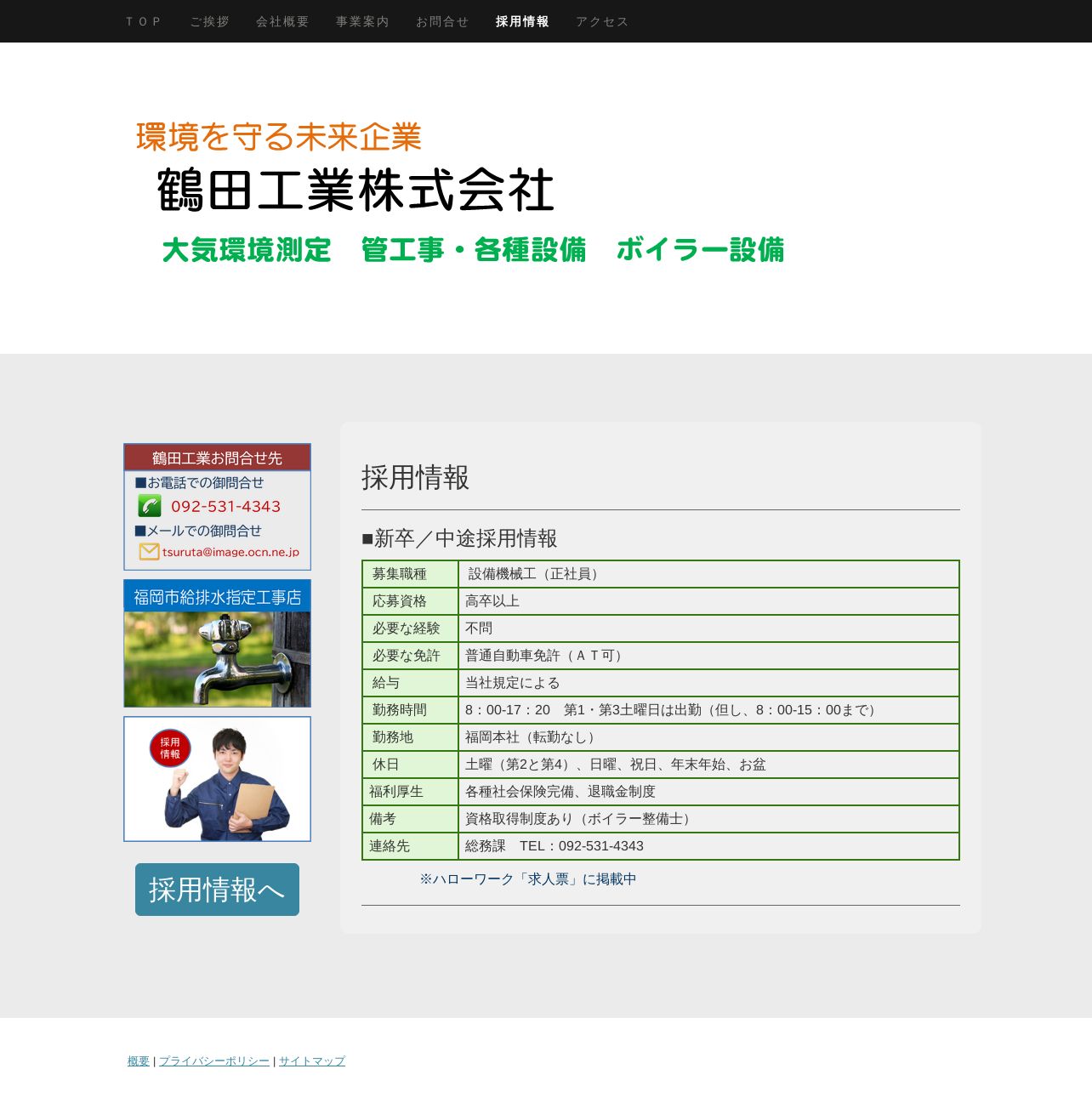Click the 設備機械工（正社員） cell
The height and width of the screenshot is (1103, 1092).
point(708,574)
